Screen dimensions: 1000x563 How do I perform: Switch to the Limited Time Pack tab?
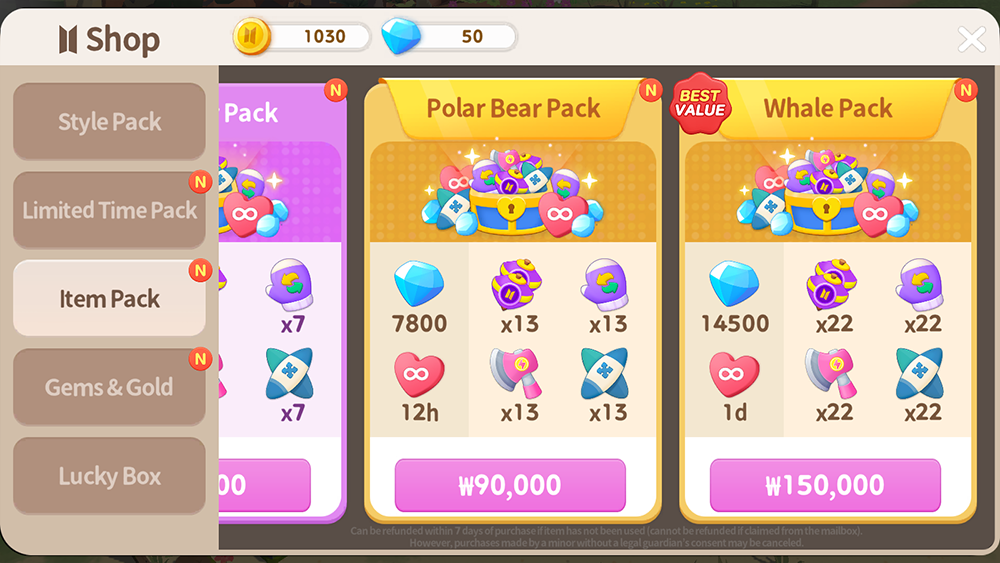(109, 210)
